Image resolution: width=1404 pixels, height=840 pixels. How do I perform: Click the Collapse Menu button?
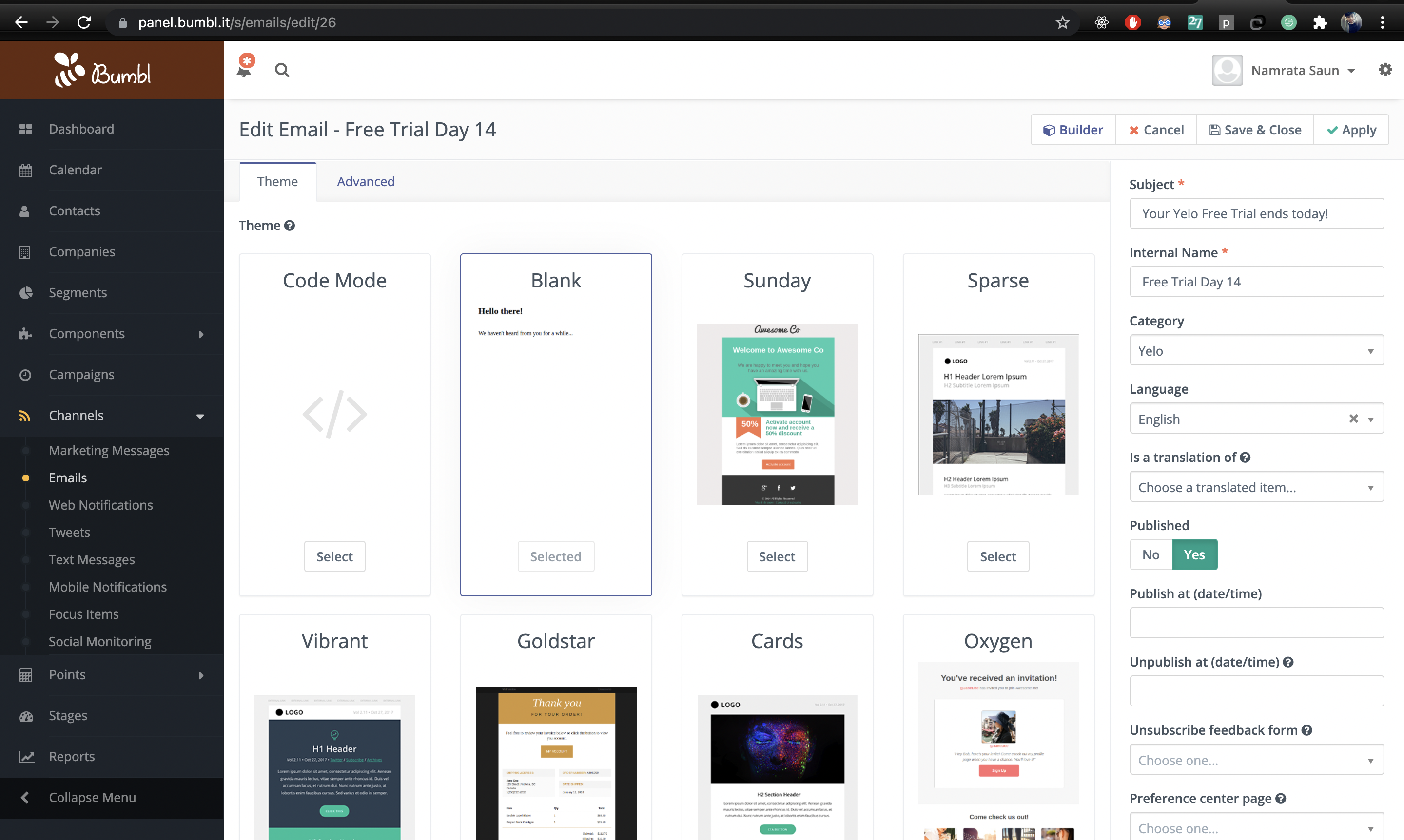point(112,798)
